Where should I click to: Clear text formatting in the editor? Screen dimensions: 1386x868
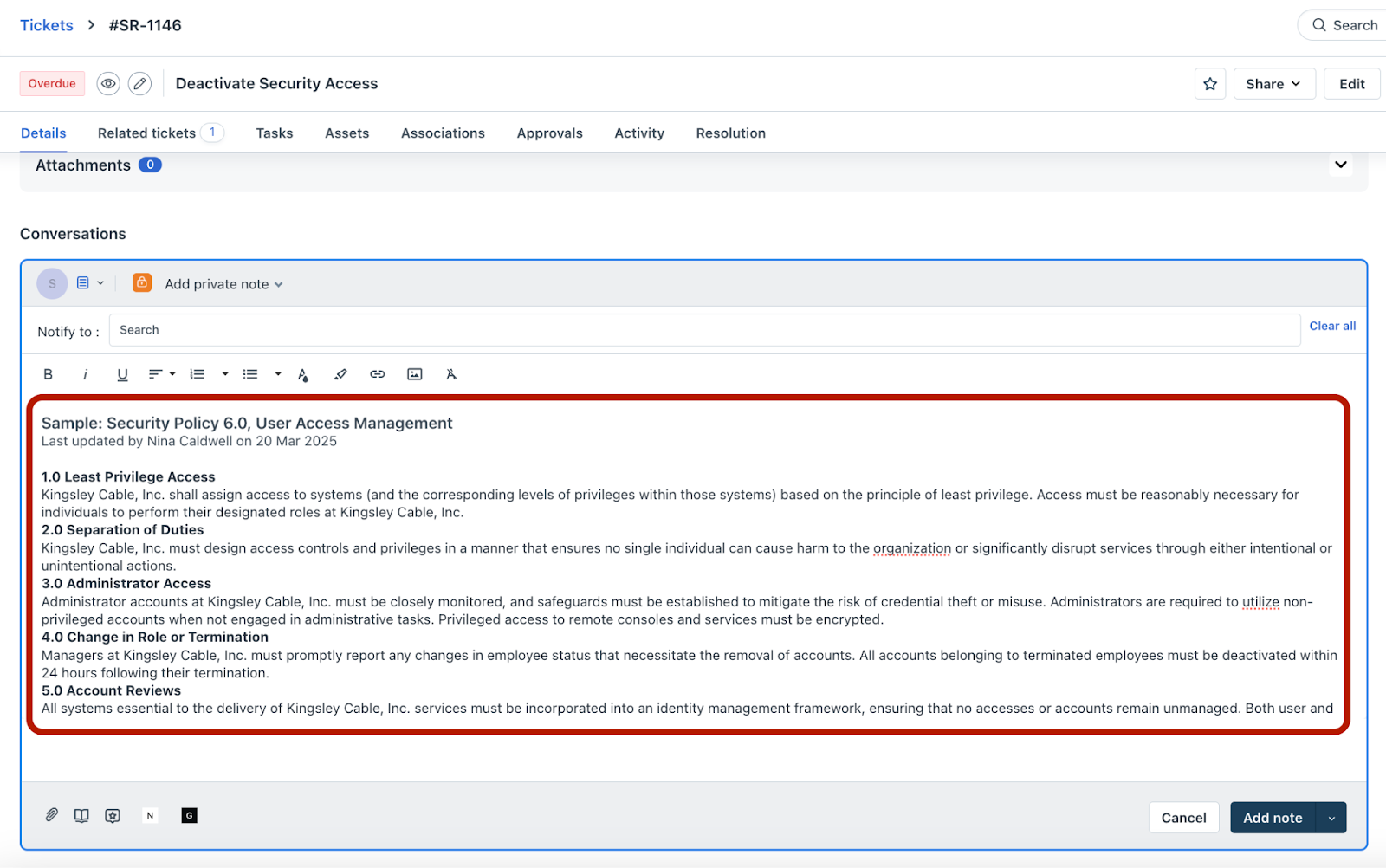point(451,374)
